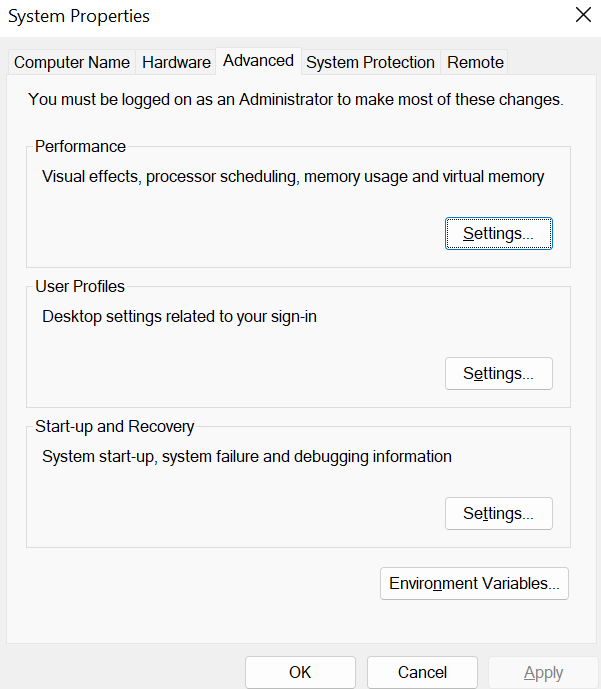This screenshot has width=601, height=689.
Task: Open Performance settings
Action: click(498, 234)
